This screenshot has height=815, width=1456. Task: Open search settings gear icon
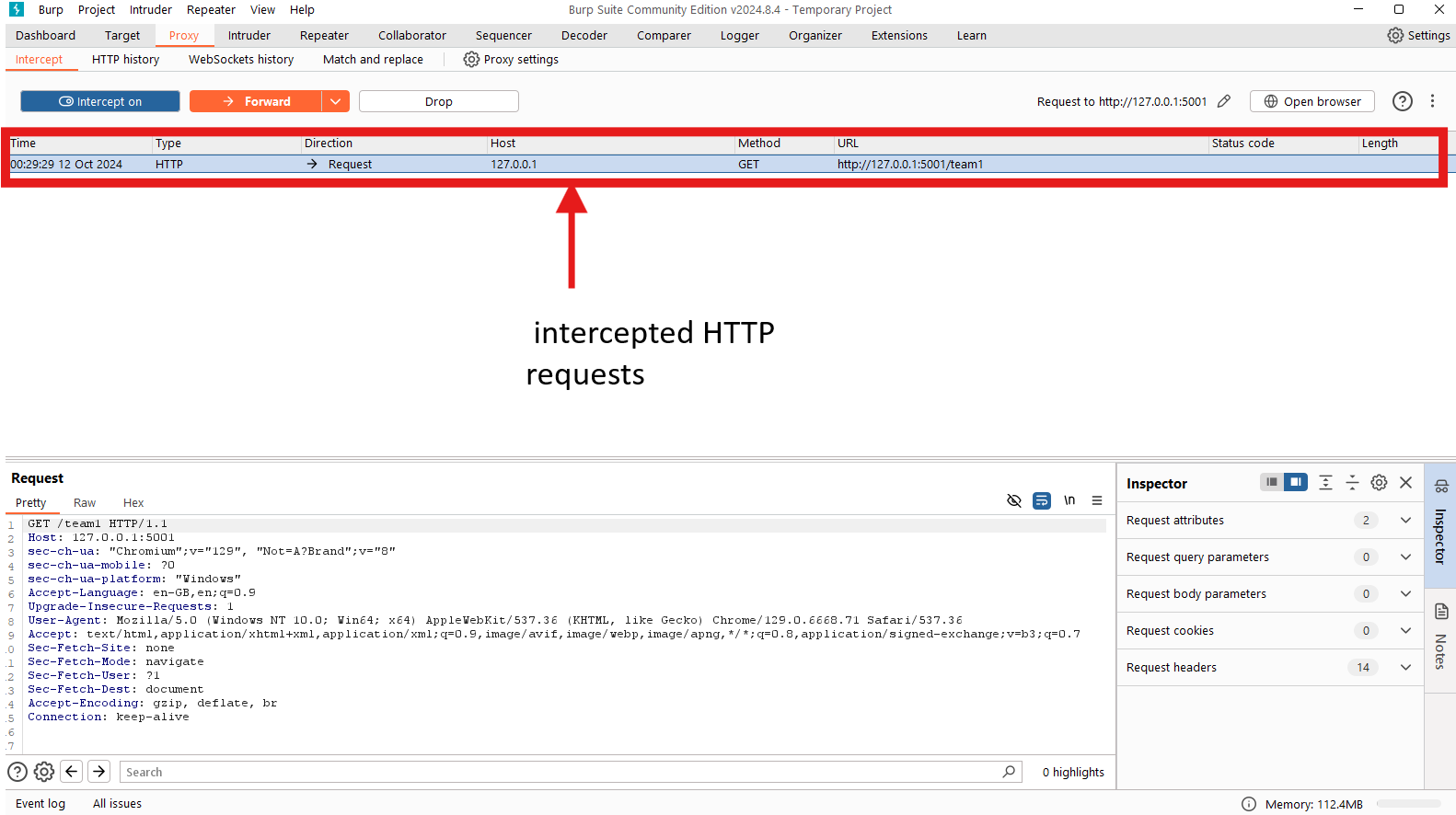point(44,772)
